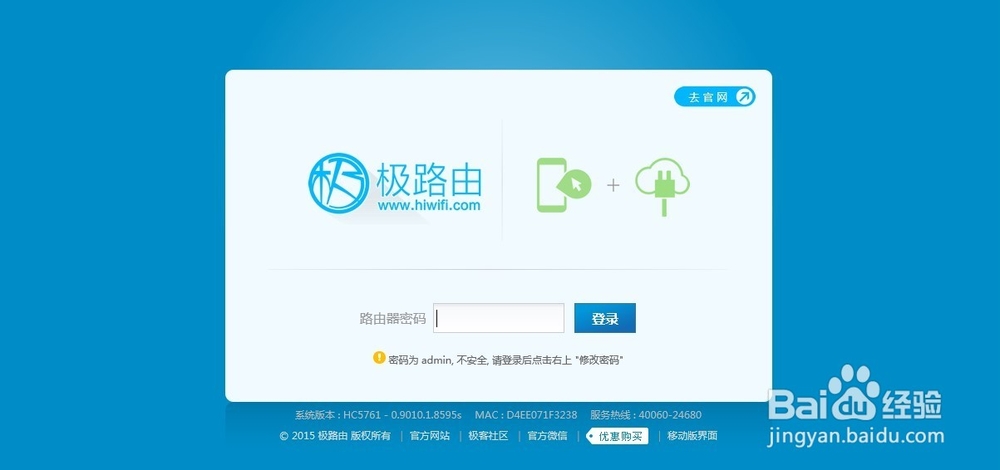Click the yellow warning exclamation icon
This screenshot has height=470, width=1000.
point(379,357)
